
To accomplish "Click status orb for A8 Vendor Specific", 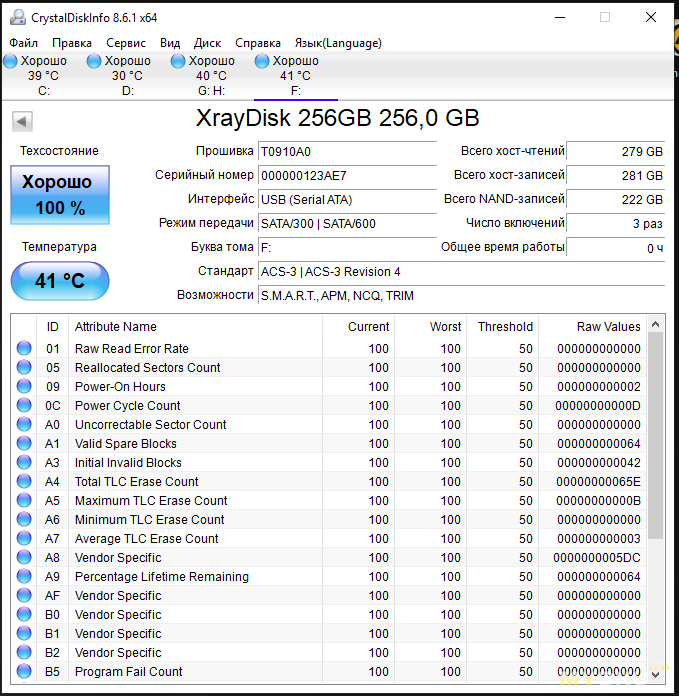I will pyautogui.click(x=24, y=557).
